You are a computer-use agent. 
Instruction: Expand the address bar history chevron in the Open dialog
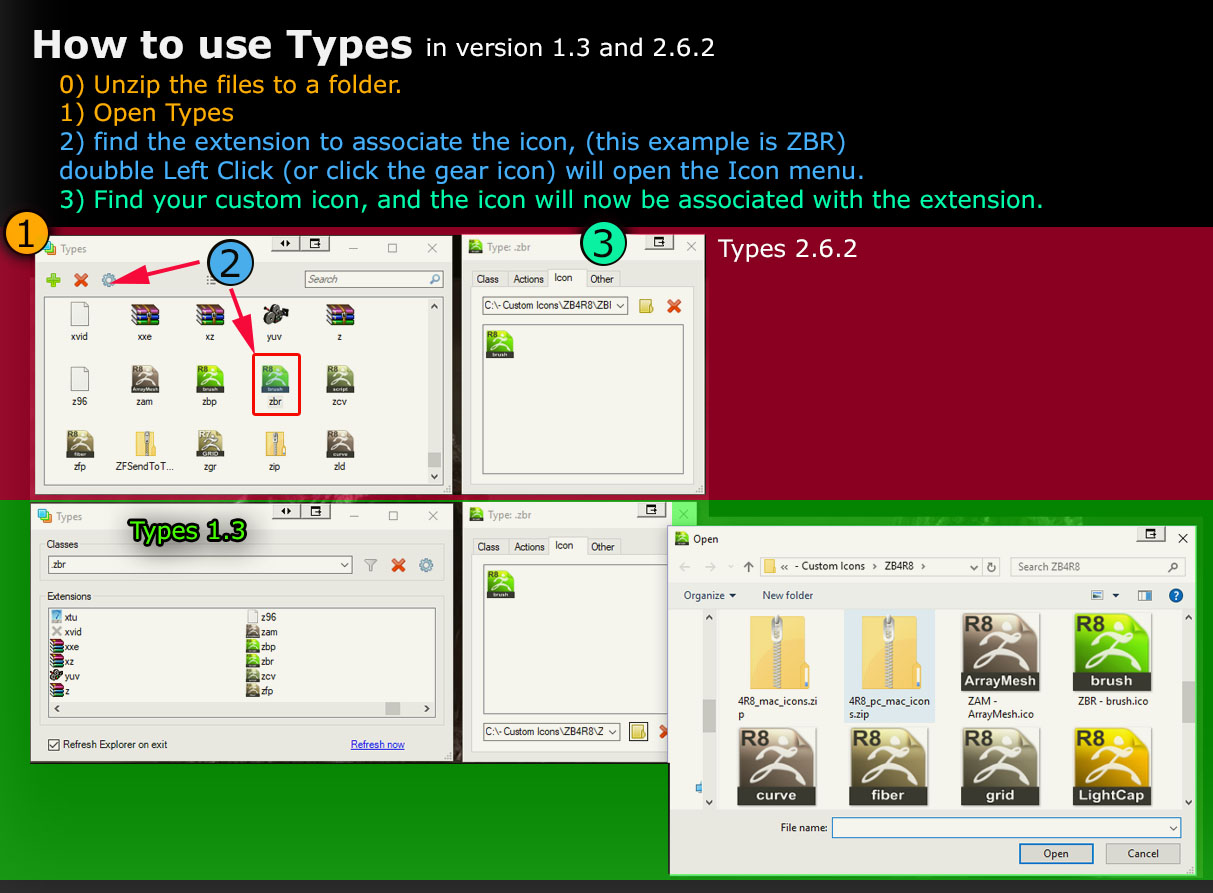tap(975, 566)
